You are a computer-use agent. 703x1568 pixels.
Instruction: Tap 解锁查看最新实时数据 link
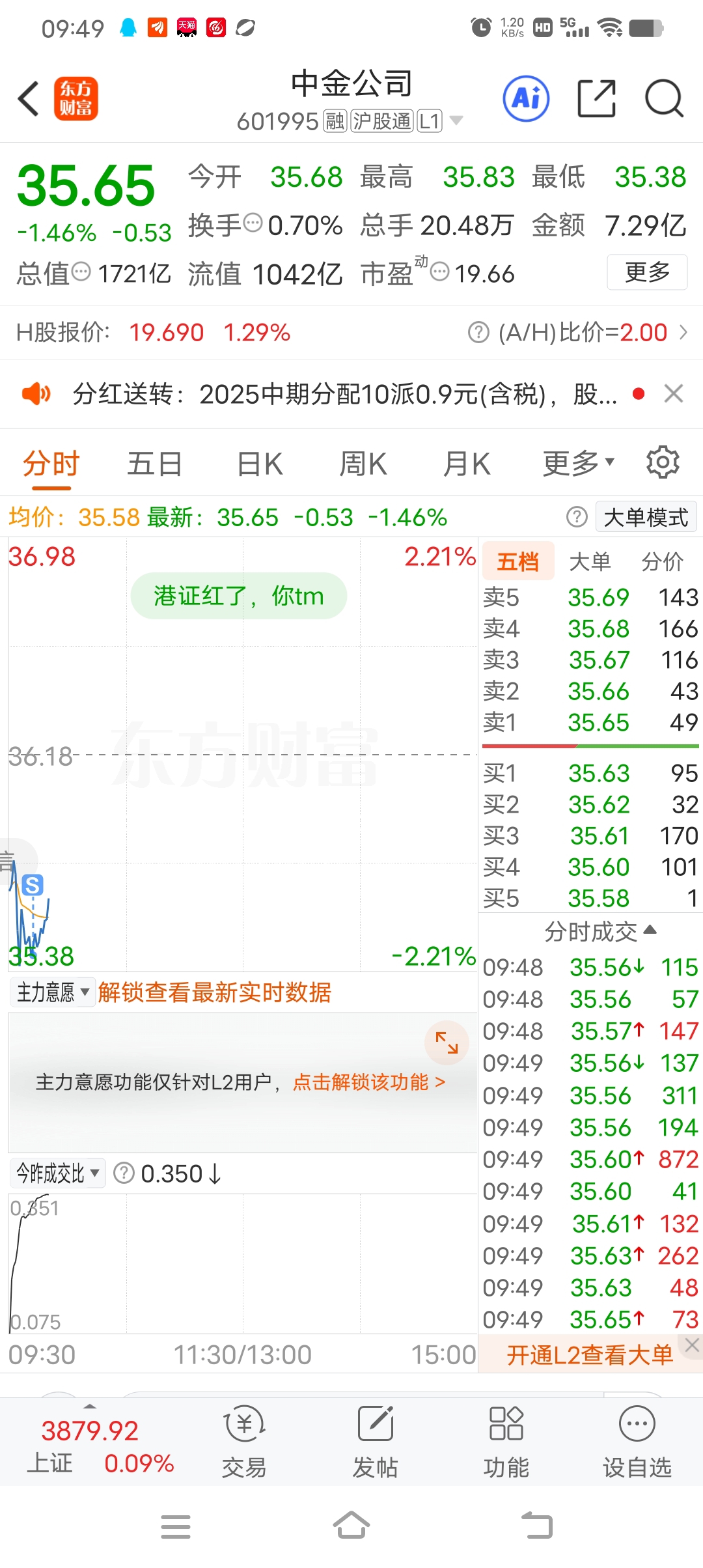coord(214,992)
